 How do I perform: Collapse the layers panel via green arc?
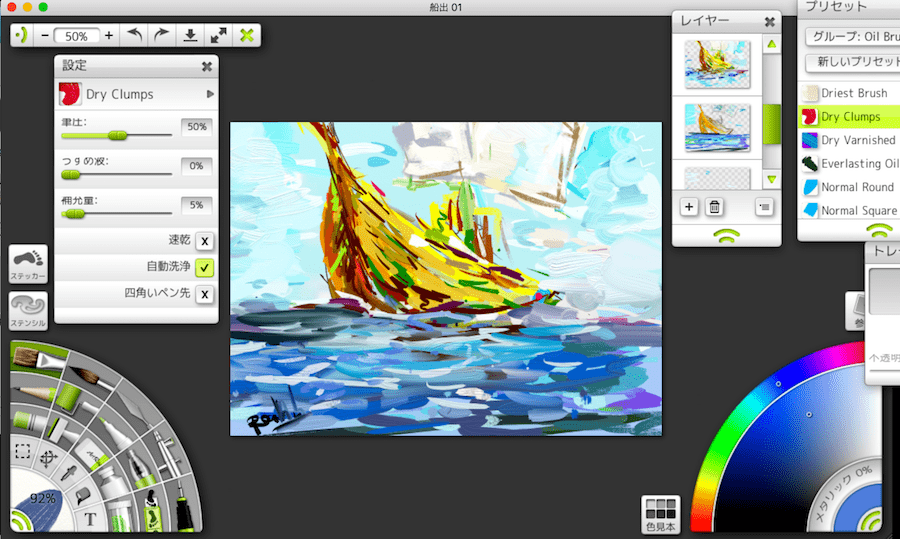point(727,235)
